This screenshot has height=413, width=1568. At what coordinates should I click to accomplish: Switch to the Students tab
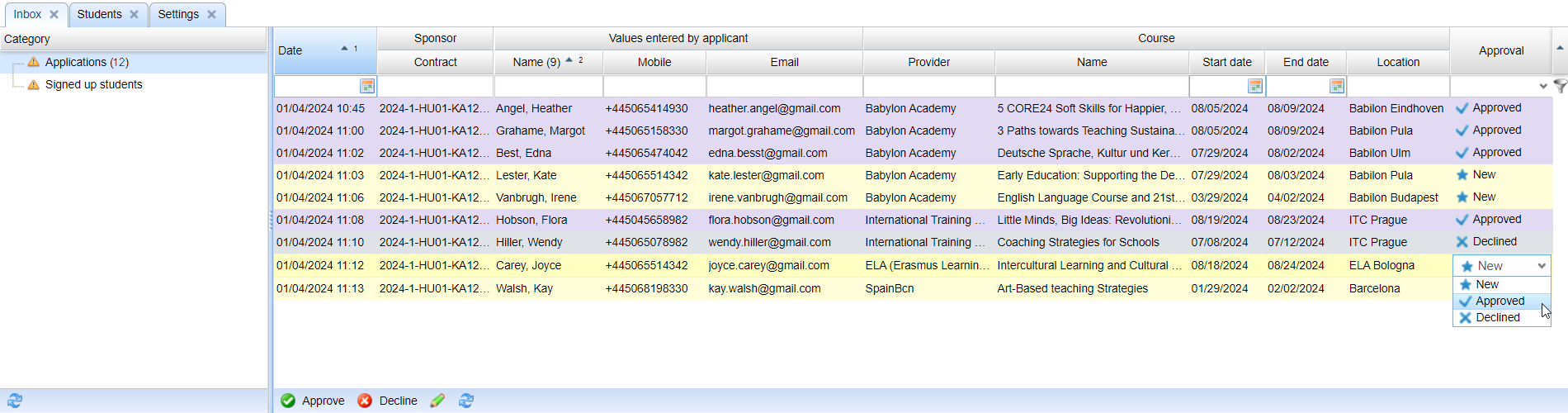(100, 14)
